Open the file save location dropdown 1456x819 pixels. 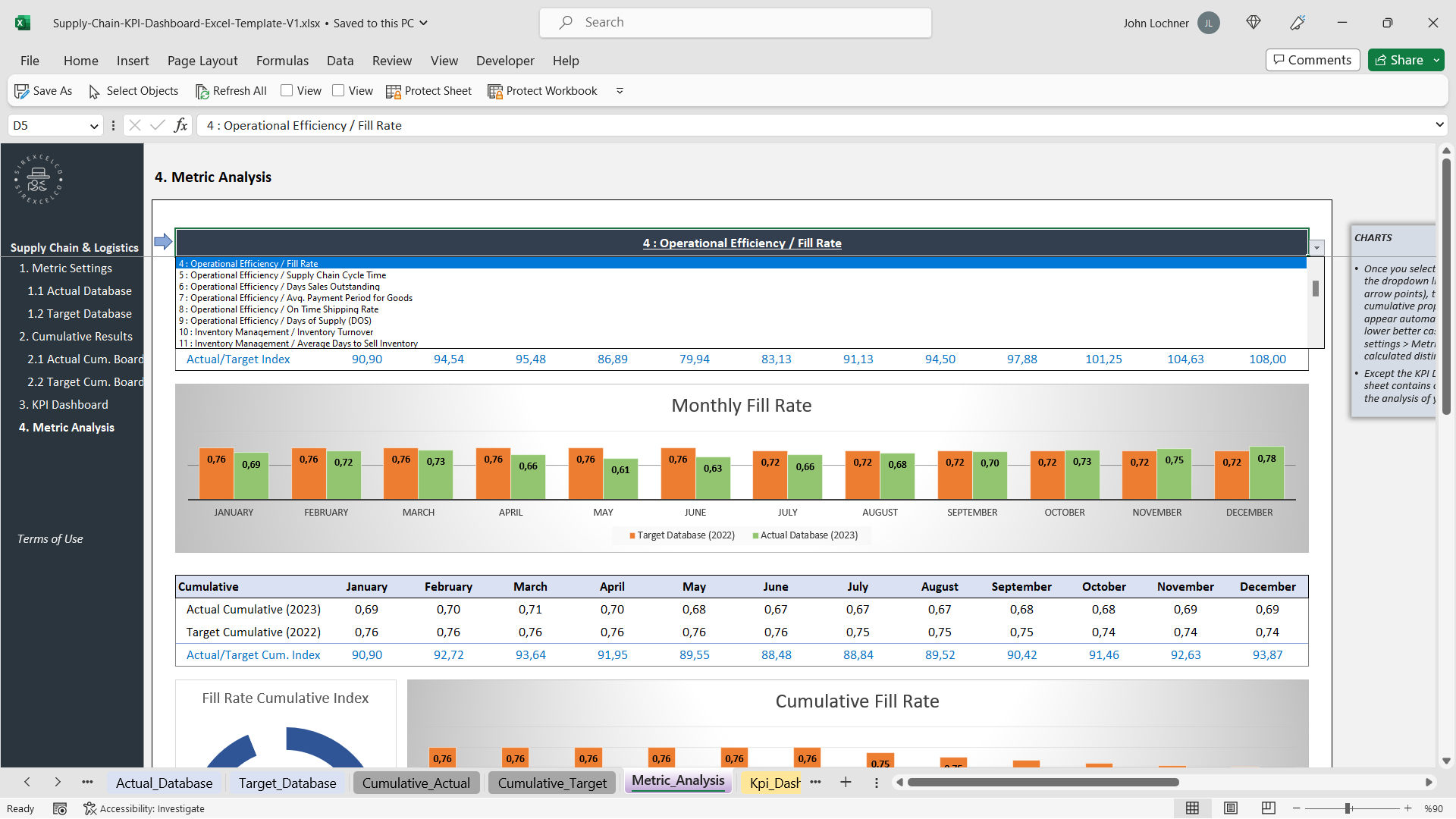tap(423, 23)
